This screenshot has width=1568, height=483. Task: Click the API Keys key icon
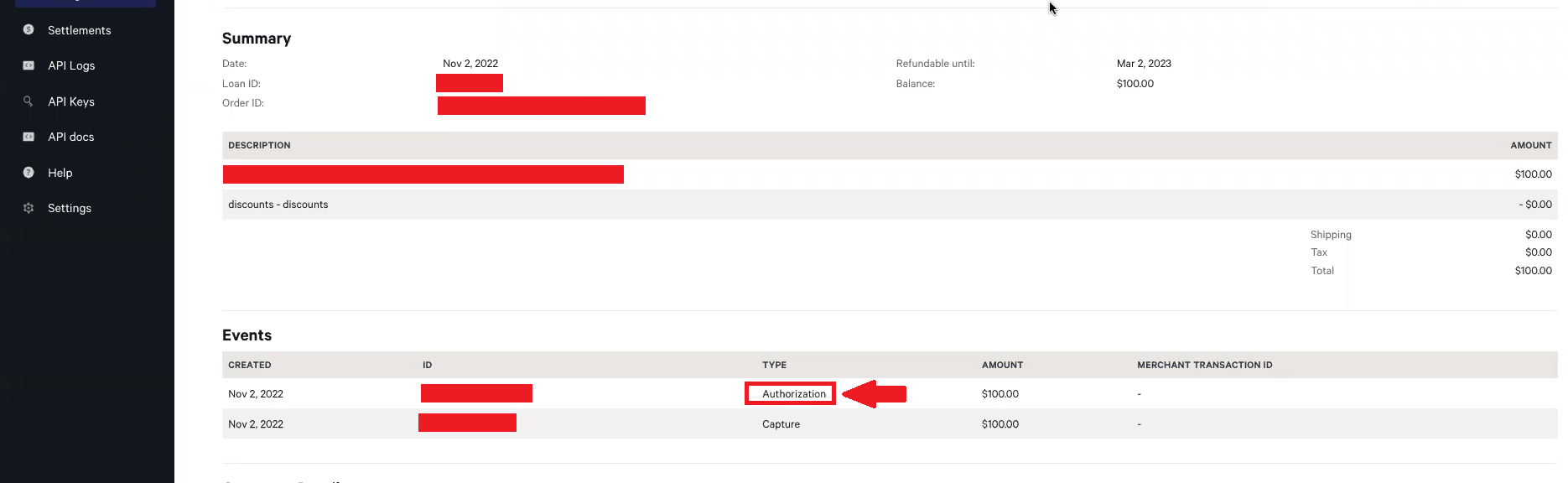point(29,101)
